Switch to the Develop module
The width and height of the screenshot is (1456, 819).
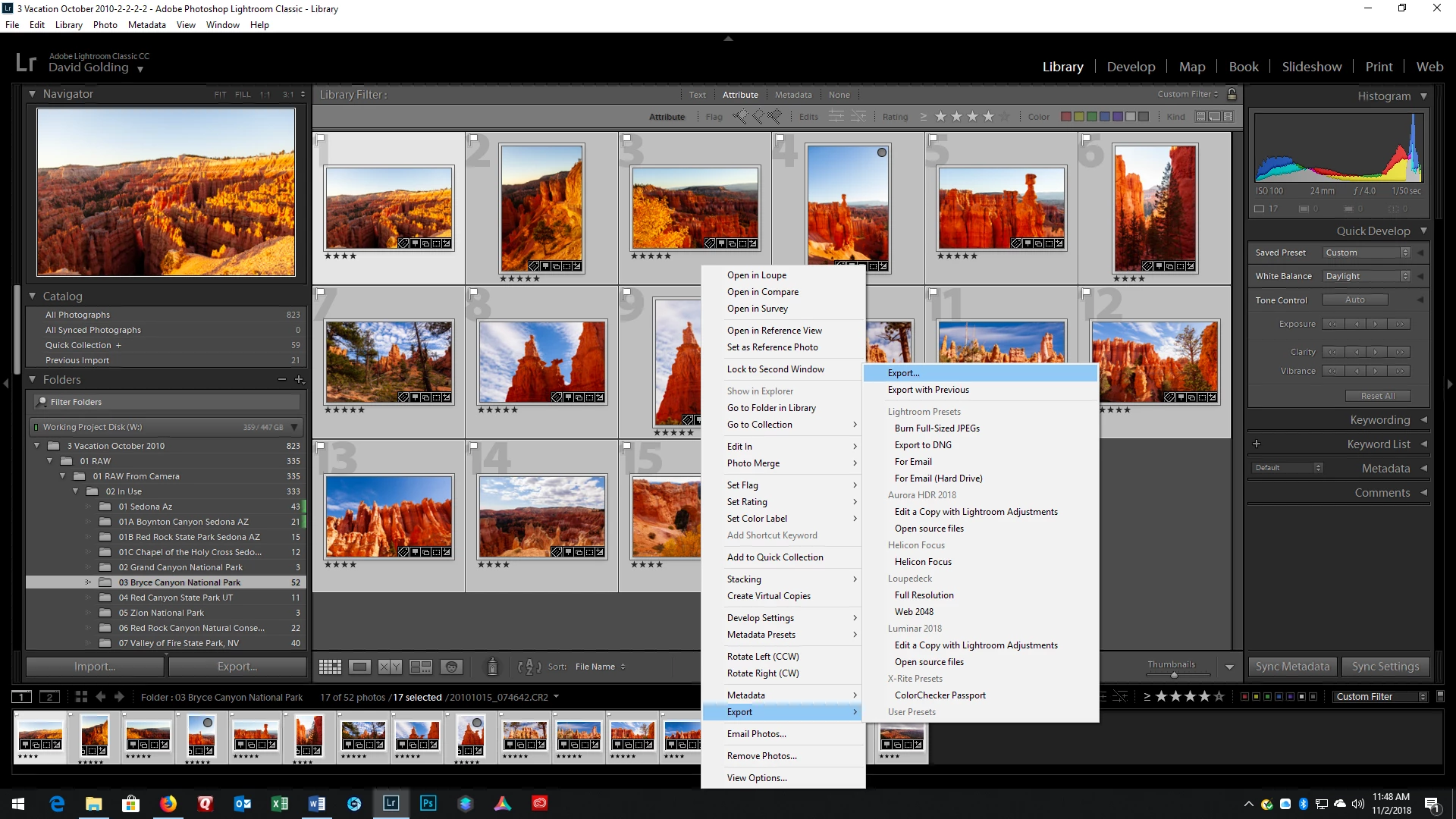click(1131, 67)
